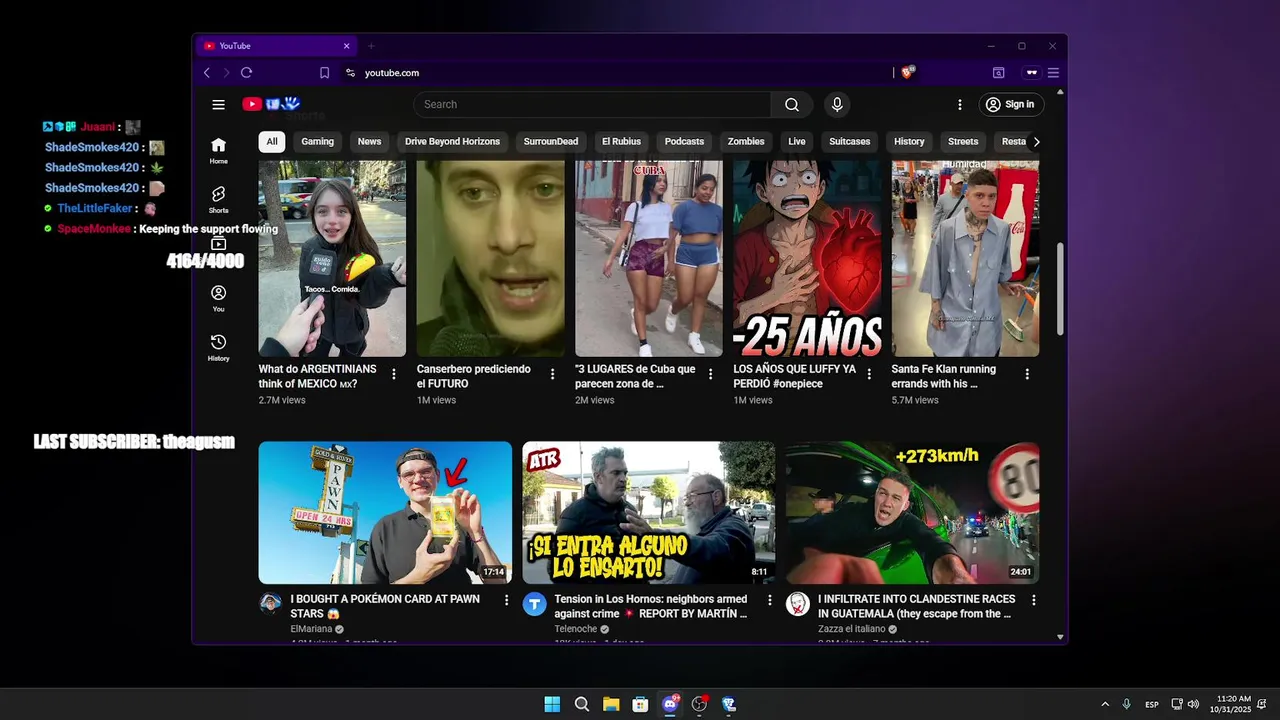The height and width of the screenshot is (720, 1280).
Task: Open Santa Fe Klan running errands short
Action: (965, 258)
